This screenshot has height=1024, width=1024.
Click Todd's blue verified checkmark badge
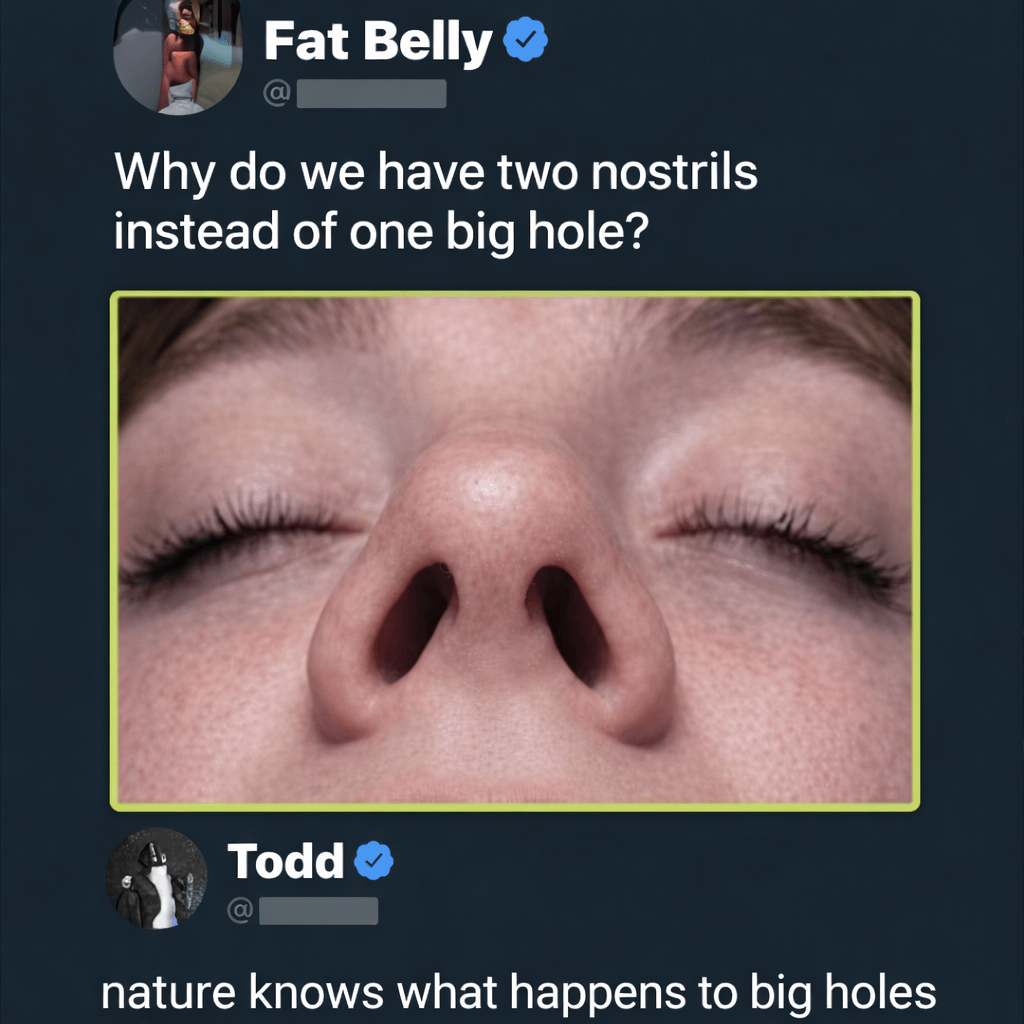coord(374,861)
